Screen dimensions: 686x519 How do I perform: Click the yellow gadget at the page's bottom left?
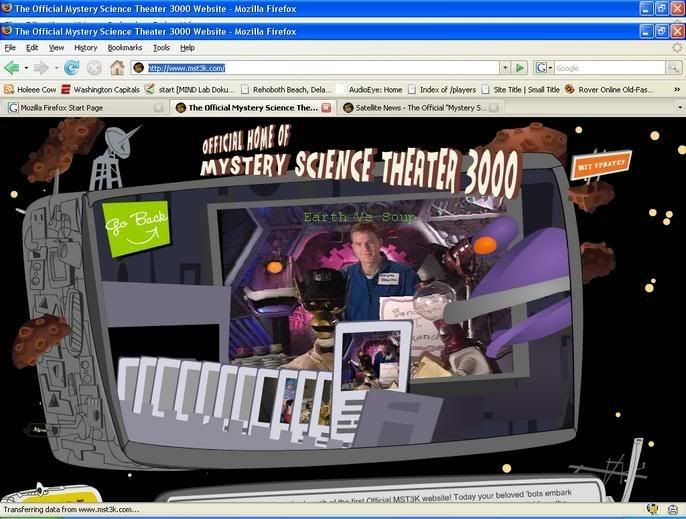click(x=52, y=493)
